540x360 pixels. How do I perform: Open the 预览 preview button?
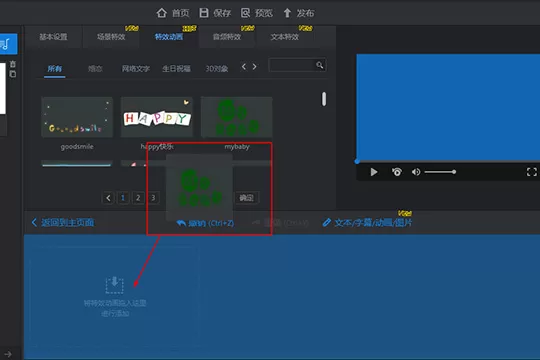point(257,13)
